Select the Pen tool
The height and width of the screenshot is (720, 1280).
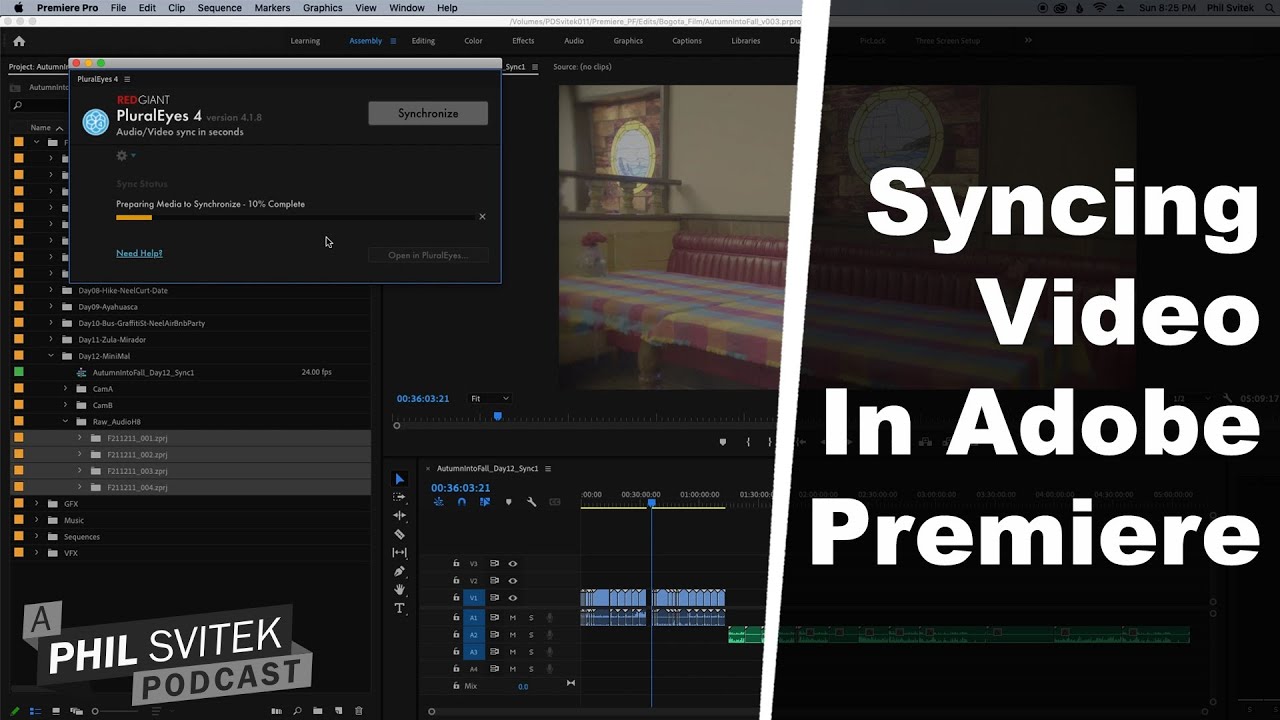pos(399,571)
